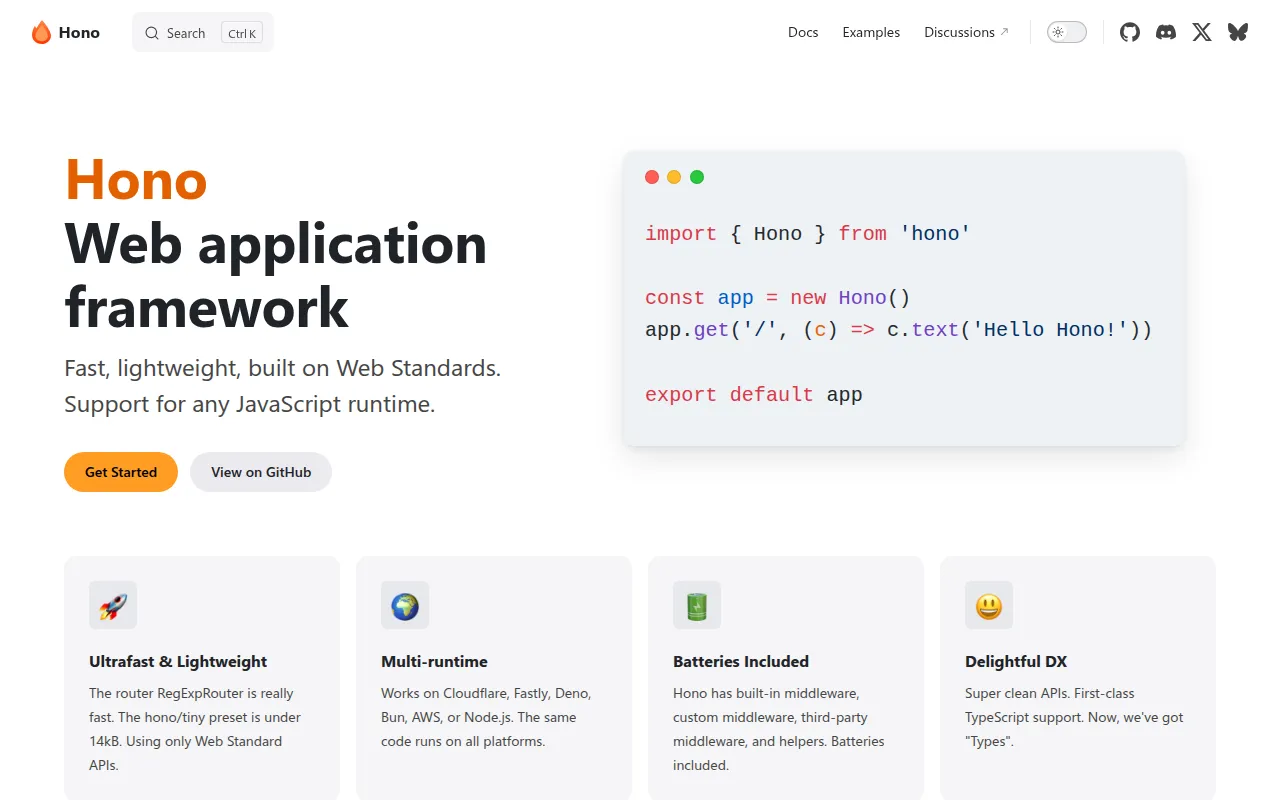Screen dimensions: 1280x800
Task: Click the rocket emoji icon
Action: pyautogui.click(x=113, y=606)
